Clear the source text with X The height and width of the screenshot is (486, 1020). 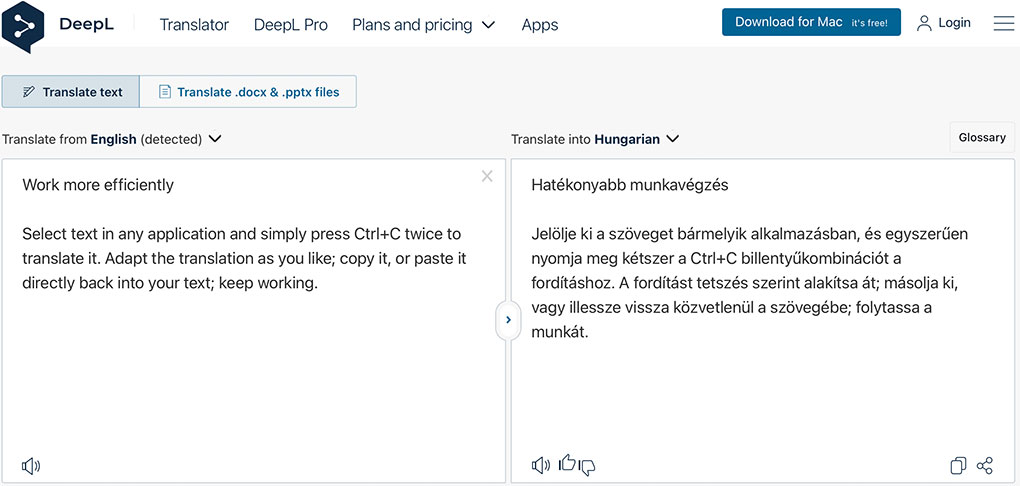[x=487, y=176]
